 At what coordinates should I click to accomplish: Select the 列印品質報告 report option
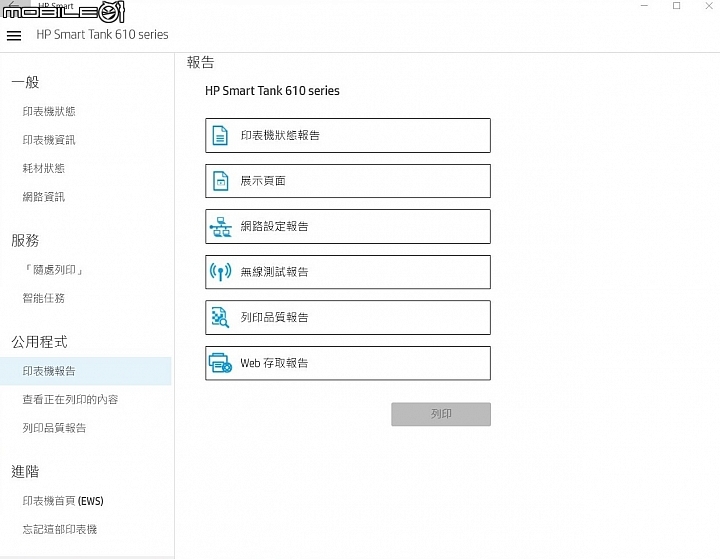(348, 317)
